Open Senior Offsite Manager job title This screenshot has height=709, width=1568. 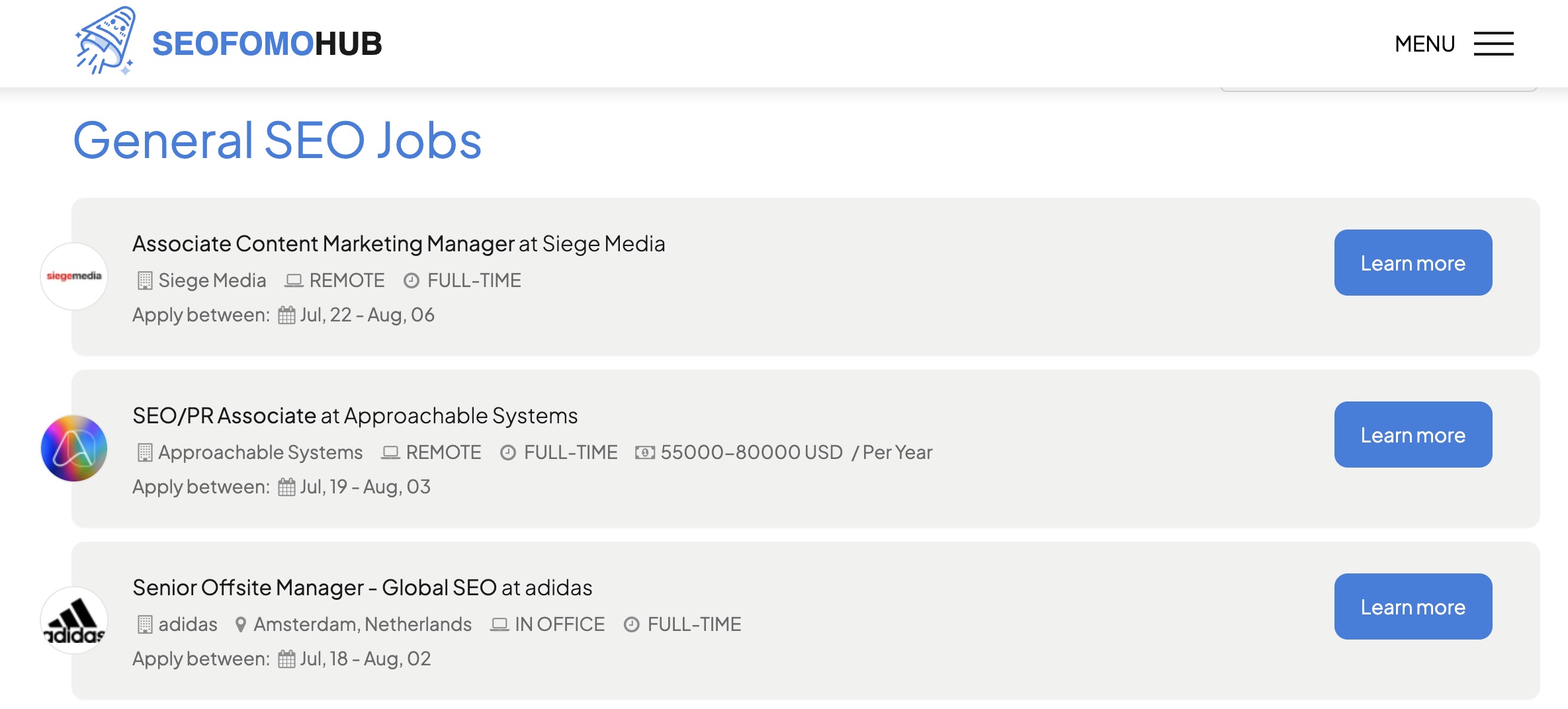(x=314, y=587)
